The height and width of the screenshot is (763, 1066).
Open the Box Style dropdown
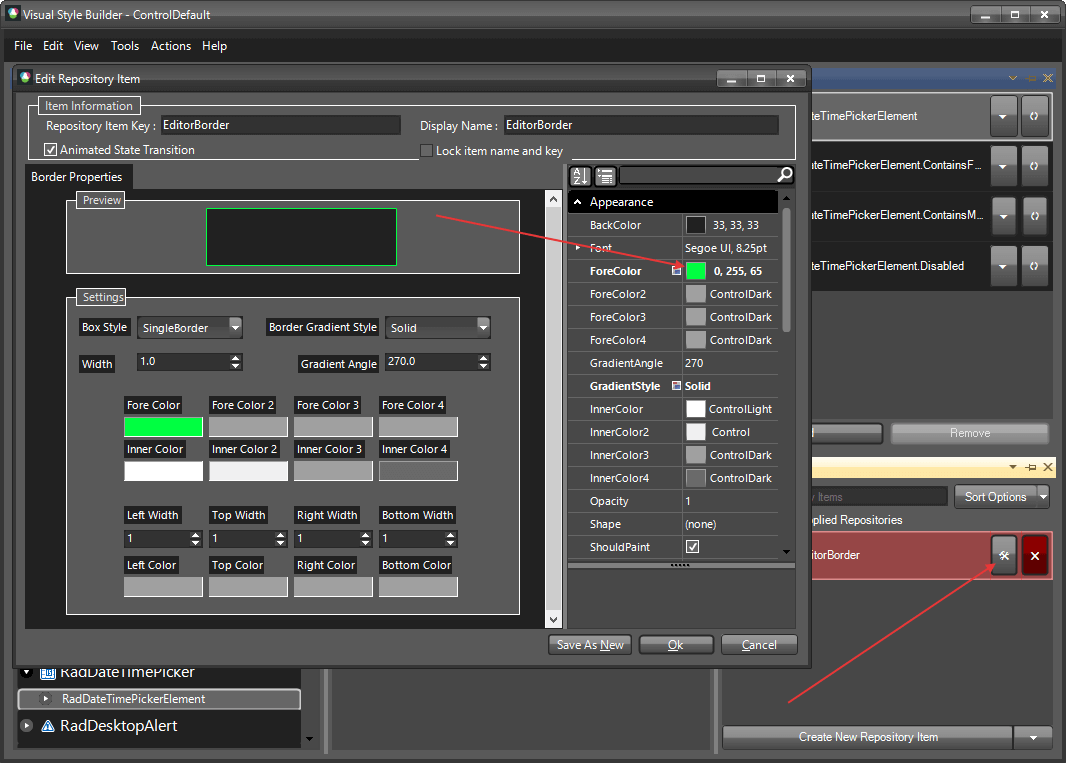(x=236, y=327)
